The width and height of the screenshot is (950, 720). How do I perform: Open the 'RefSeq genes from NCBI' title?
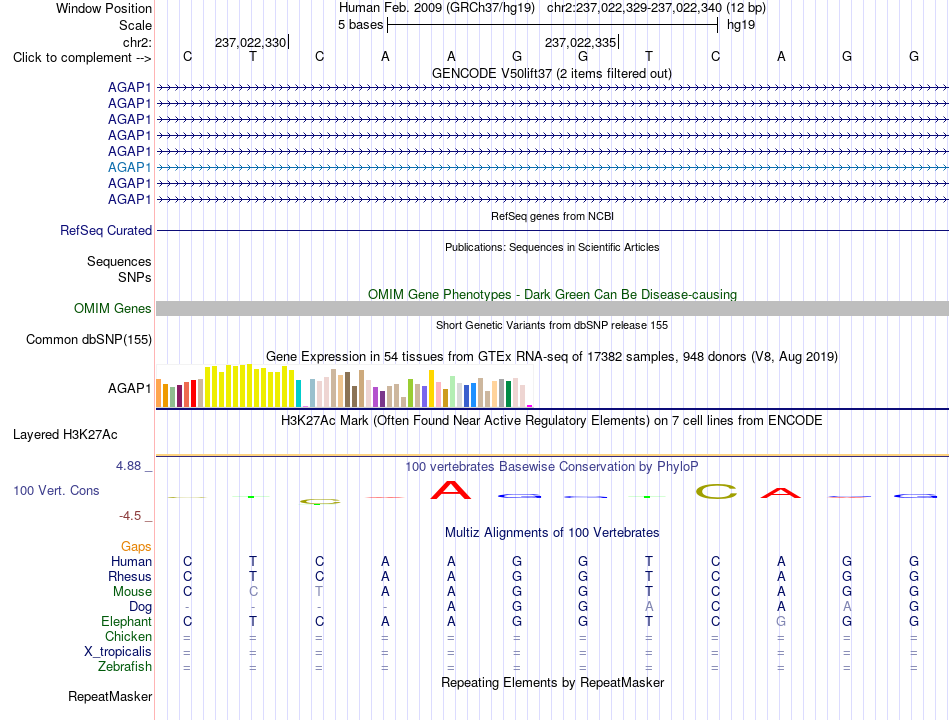click(x=552, y=216)
